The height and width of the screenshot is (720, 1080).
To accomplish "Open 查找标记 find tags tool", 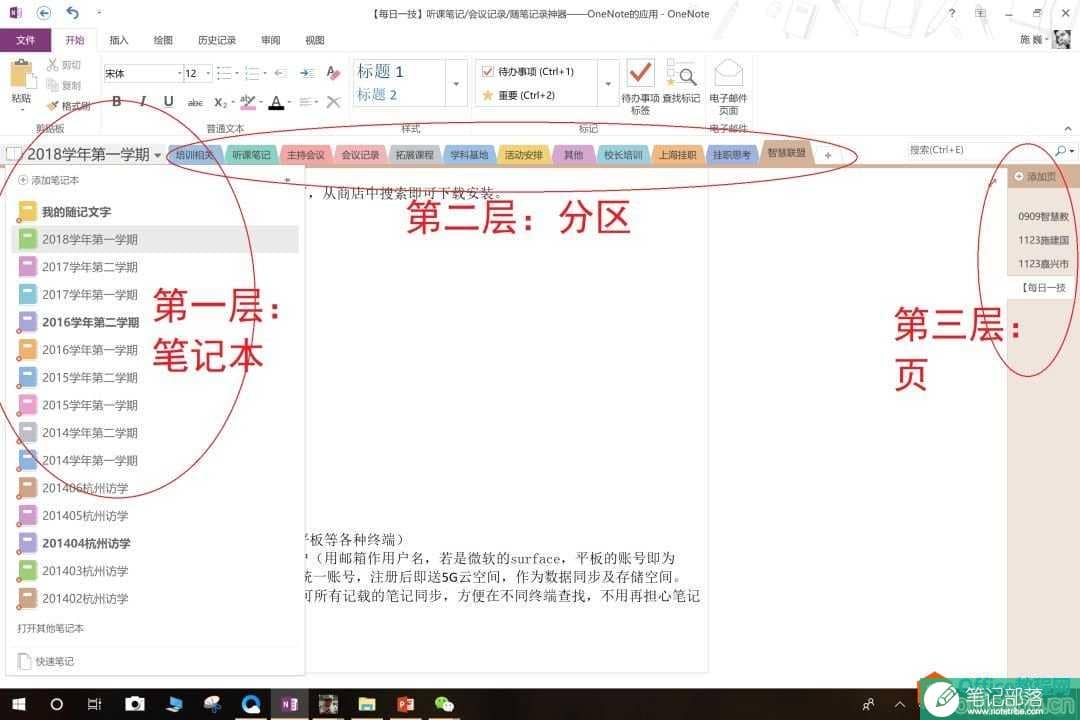I will 681,83.
